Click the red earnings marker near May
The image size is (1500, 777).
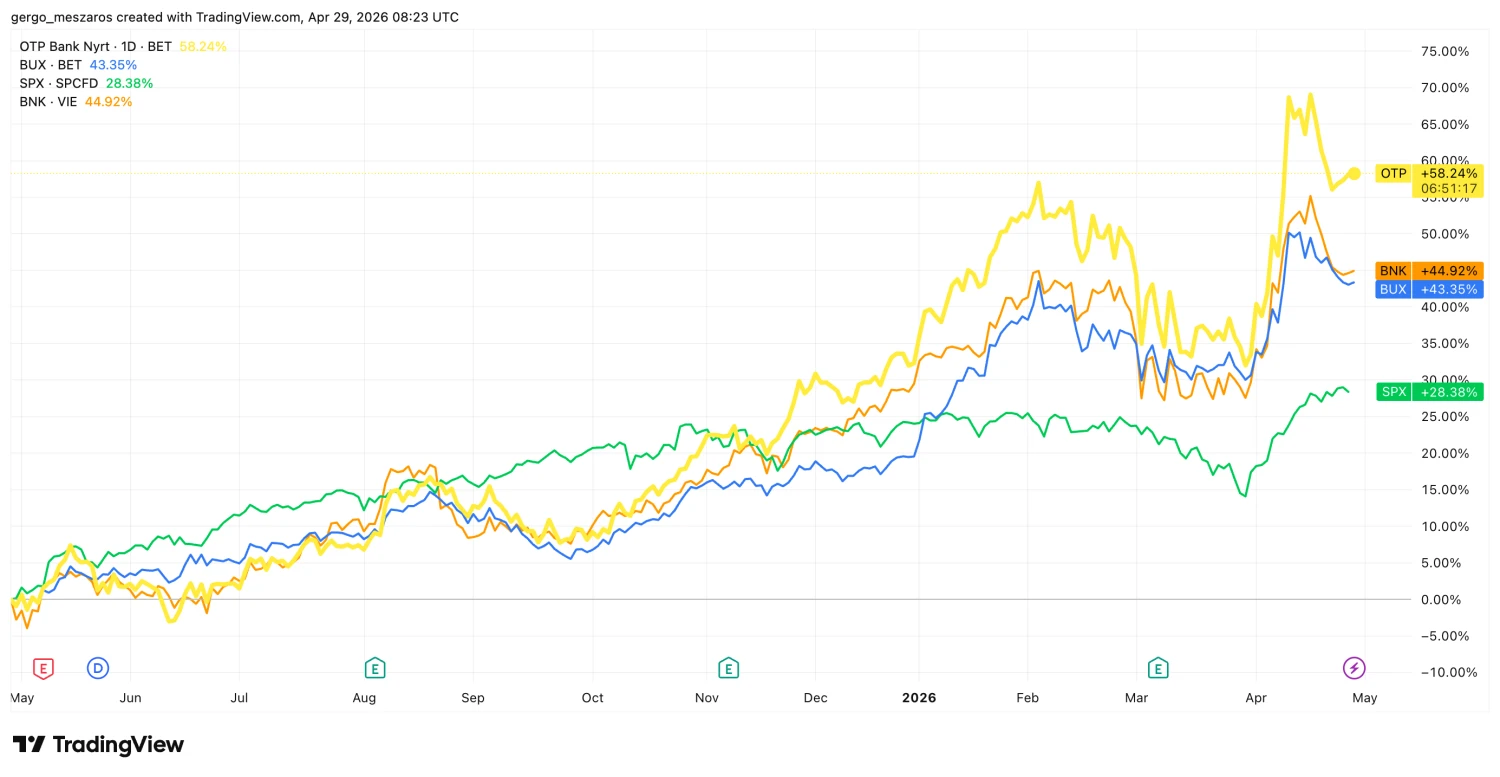[43, 668]
